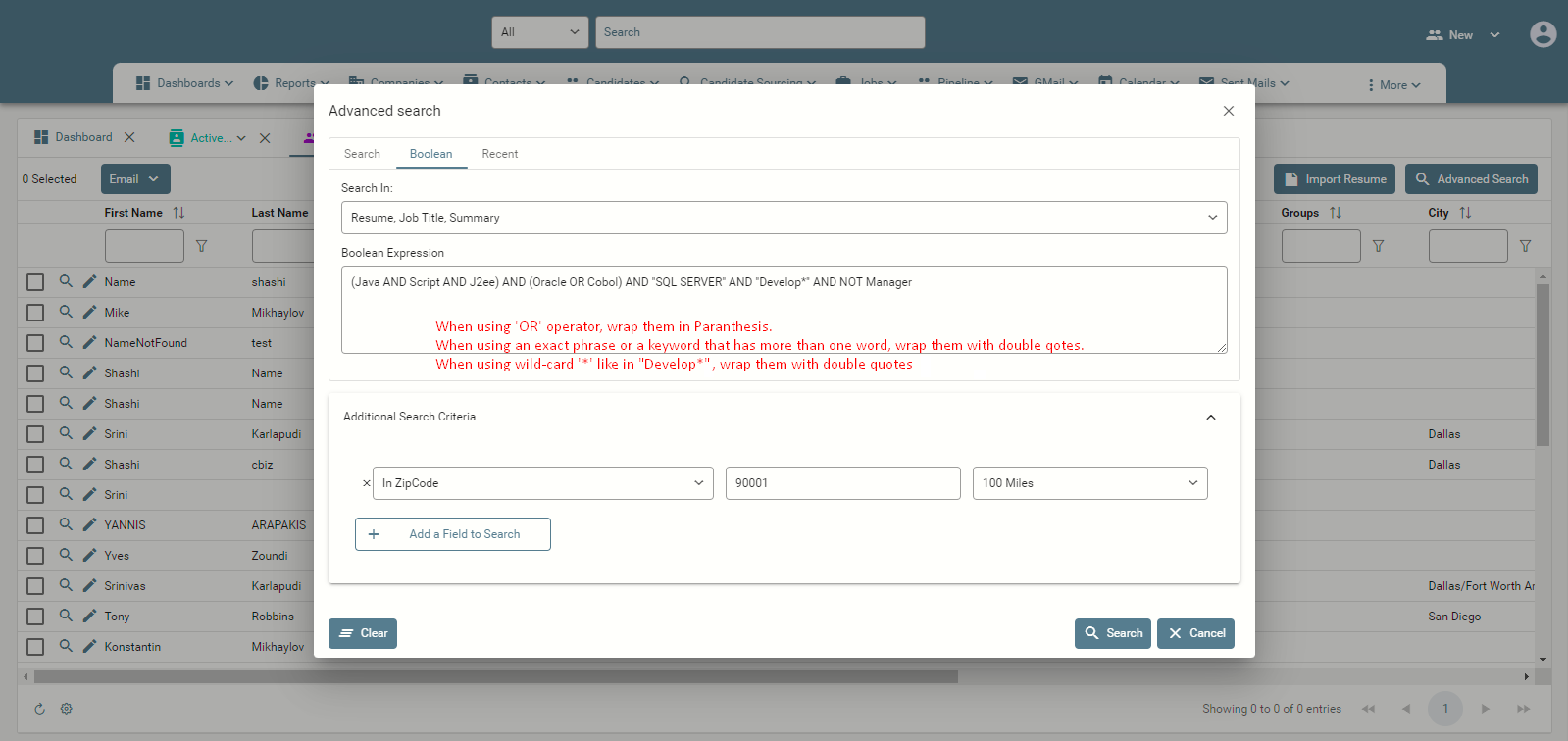Screen dimensions: 1568x741
Task: Open the Groups column filter icon
Action: point(1378,246)
